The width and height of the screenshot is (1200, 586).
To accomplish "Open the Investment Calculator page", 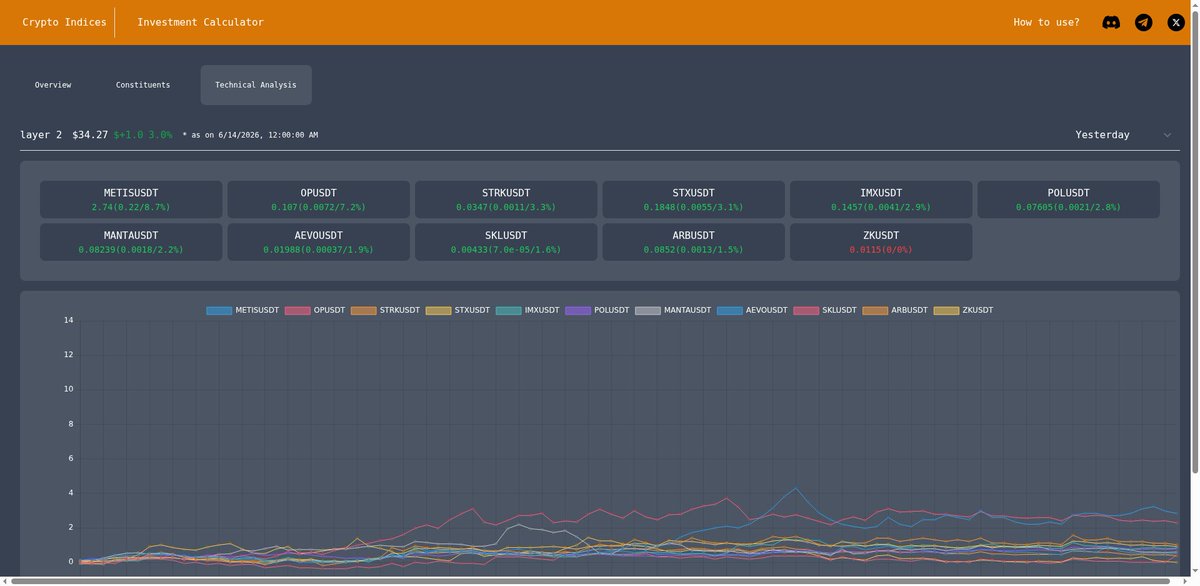I will 200,22.
